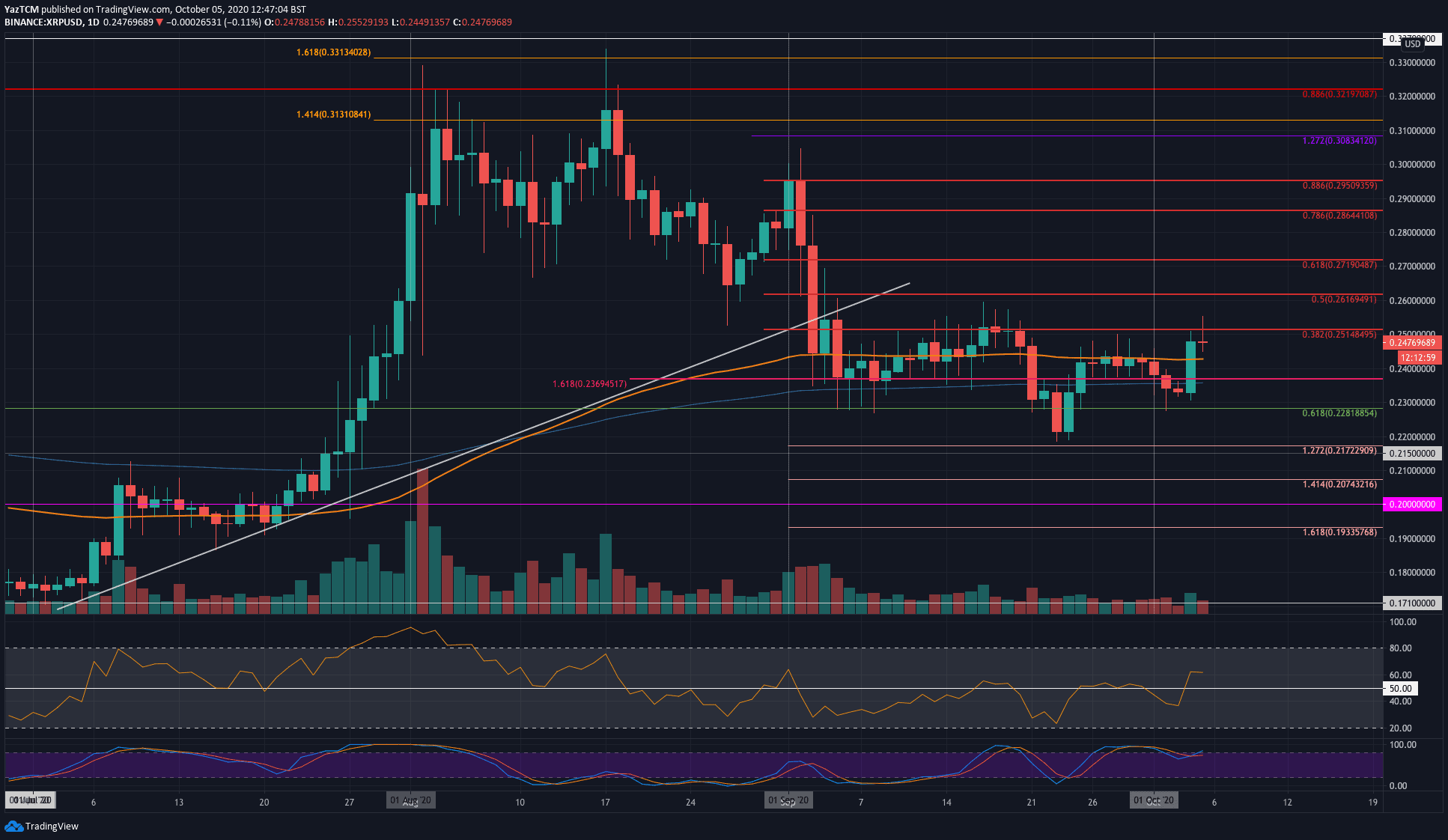
Task: Click the RSI 80.00 axis label
Action: [1400, 648]
